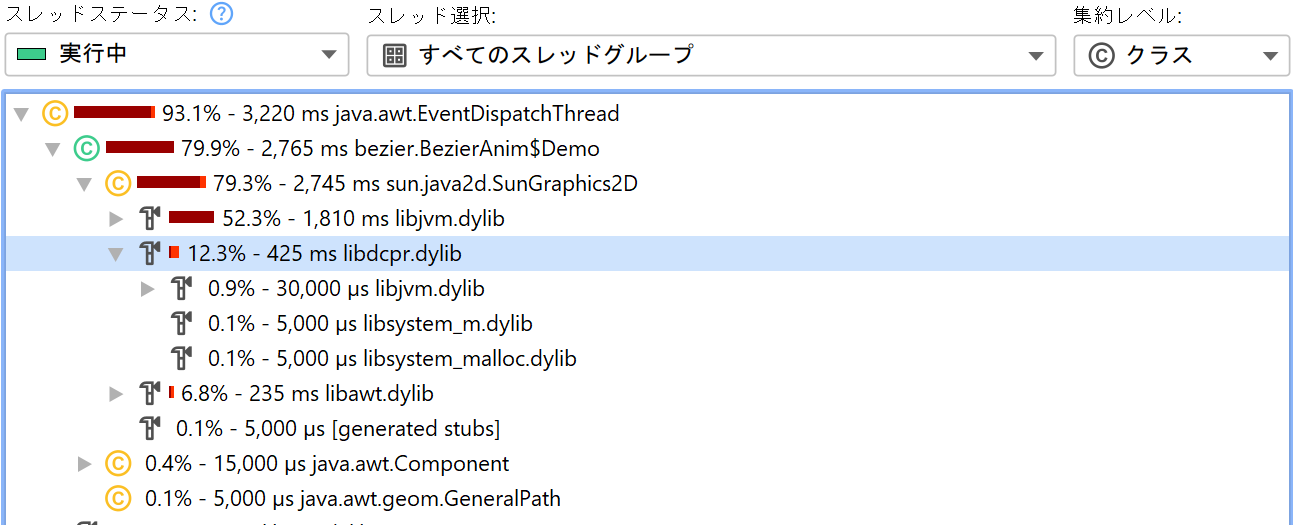Screen dimensions: 1293x525
Task: Collapse the bezier.BezierAnim$Demo node
Action: click(54, 150)
